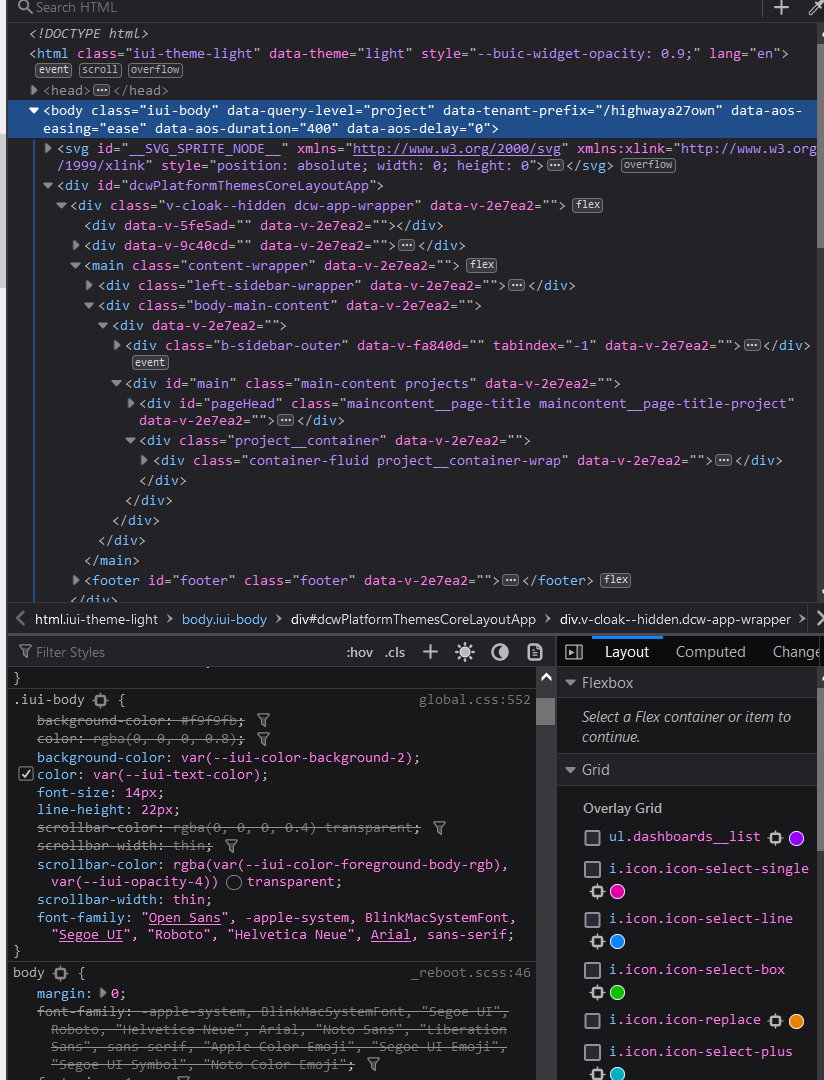The image size is (824, 1080).
Task: Switch to the Computed tab
Action: coord(710,651)
